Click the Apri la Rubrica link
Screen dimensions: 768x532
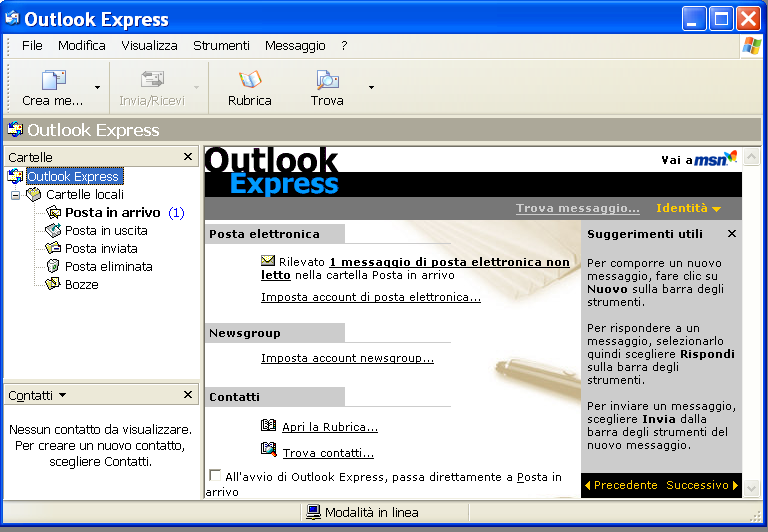(330, 427)
